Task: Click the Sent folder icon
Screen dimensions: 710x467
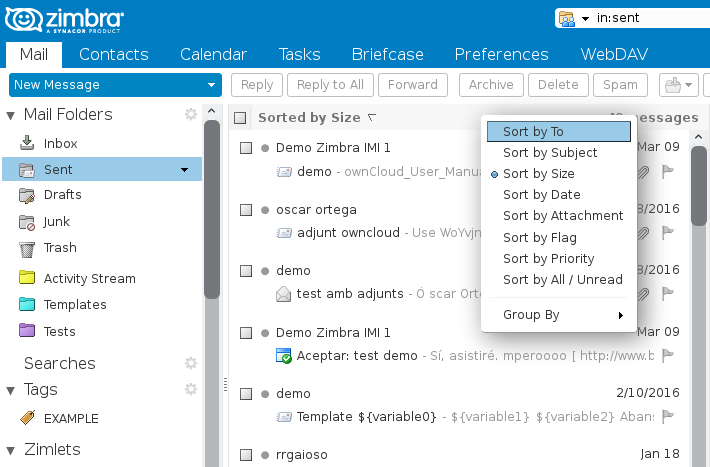Action: pyautogui.click(x=27, y=170)
